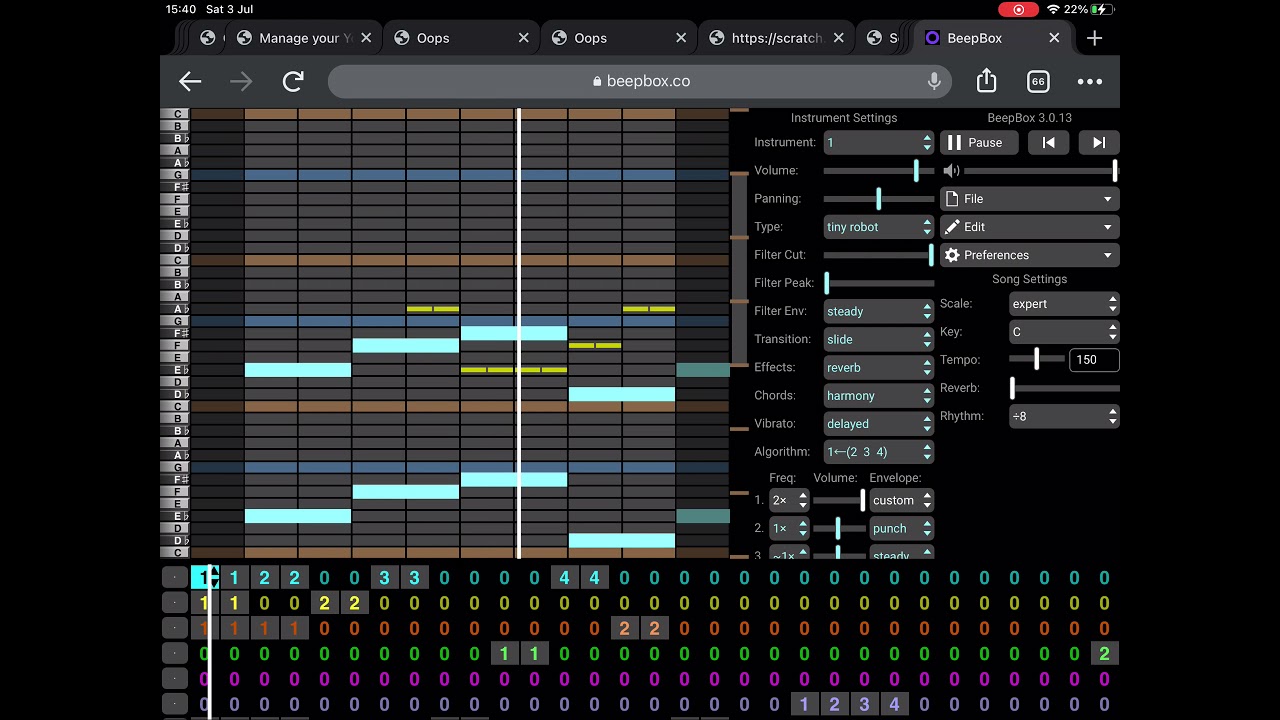Open operator 1 Freq dropdown showing 2×
This screenshot has height=720, width=1280.
789,500
